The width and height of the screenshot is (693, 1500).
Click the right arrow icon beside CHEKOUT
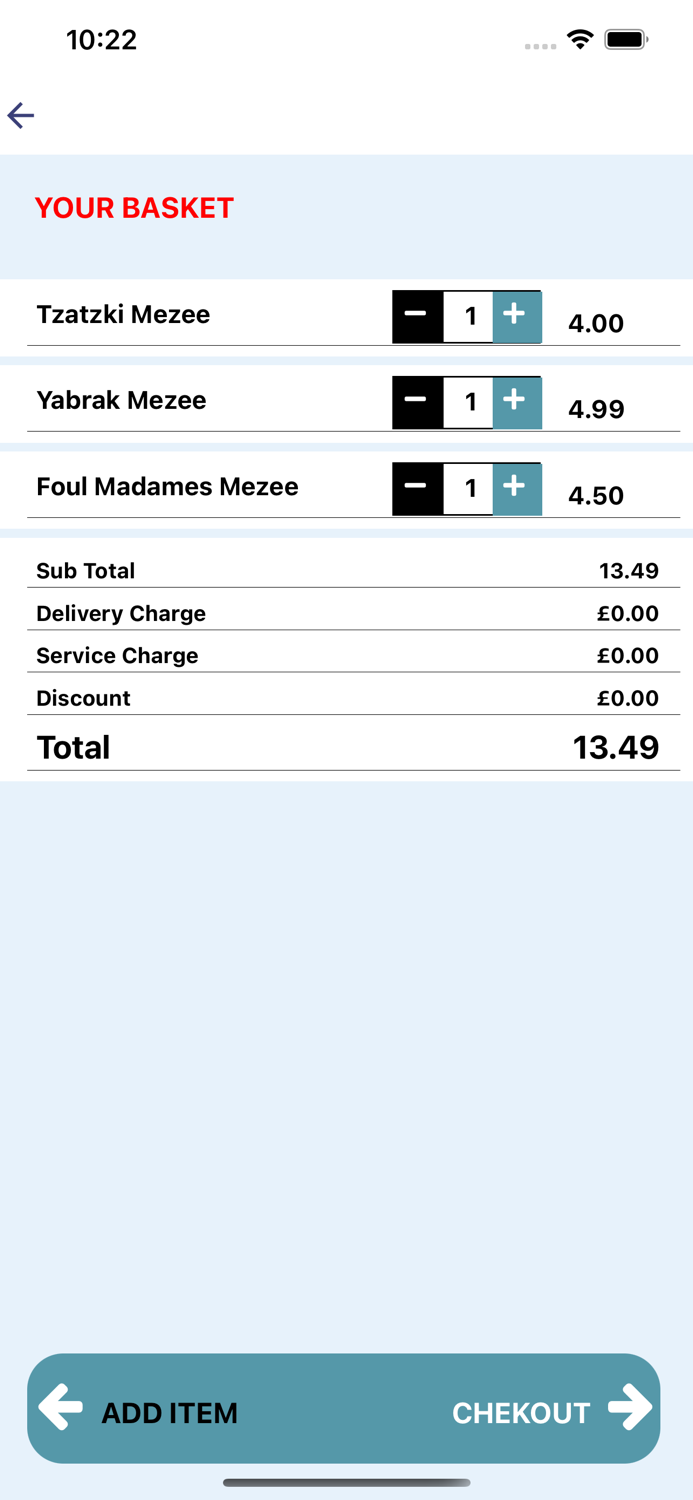pos(630,1407)
